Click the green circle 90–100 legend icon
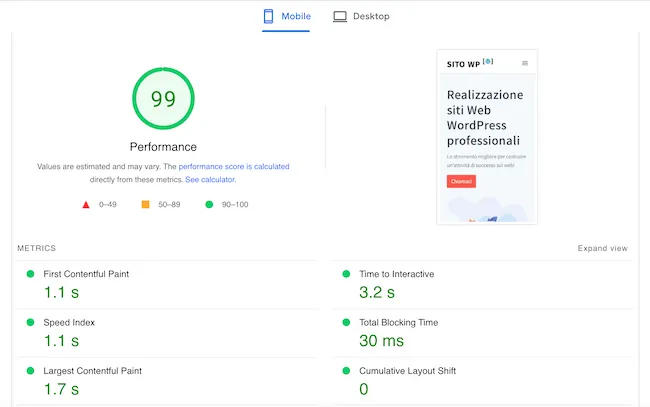Image resolution: width=650 pixels, height=407 pixels. 209,204
